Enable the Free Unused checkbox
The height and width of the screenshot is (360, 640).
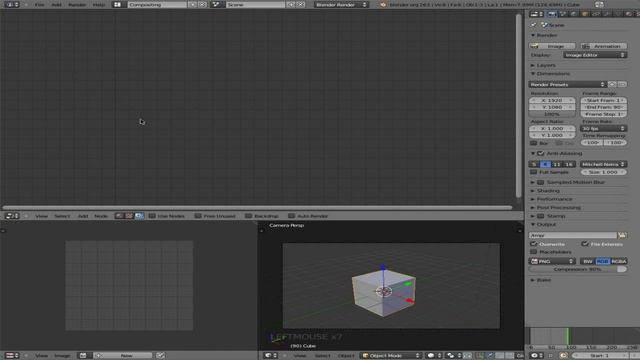click(198, 216)
